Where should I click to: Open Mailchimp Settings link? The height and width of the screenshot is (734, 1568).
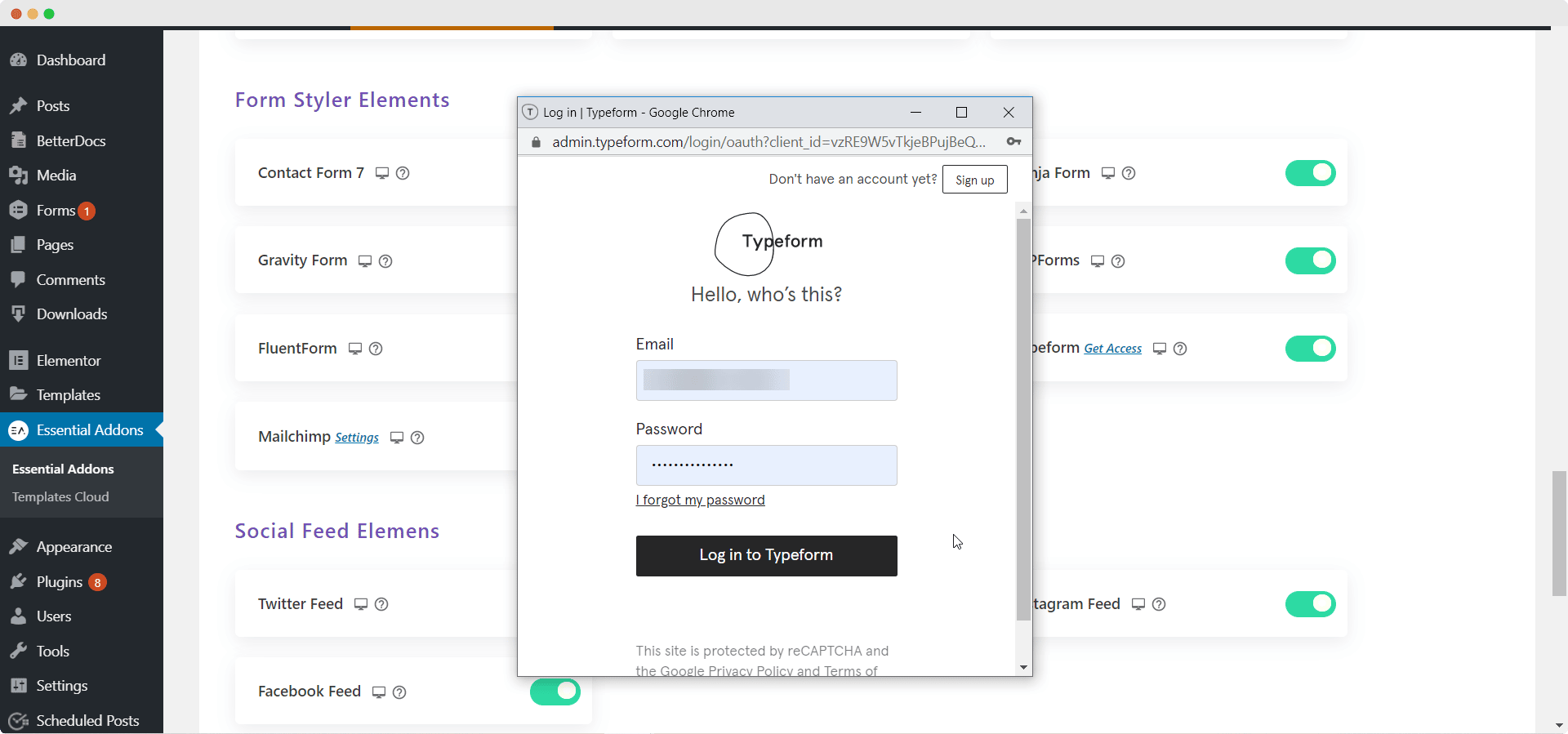click(357, 438)
